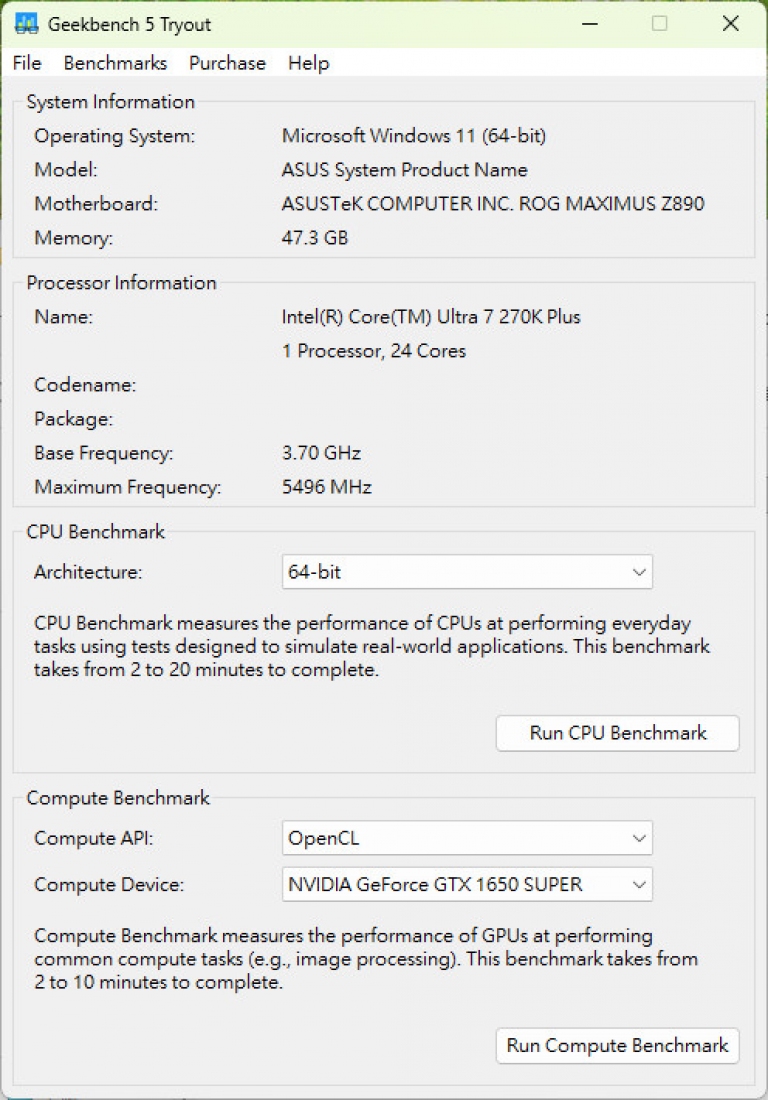Expand the Compute Device GTX 1650 dropdown
The width and height of the screenshot is (768, 1100).
pos(467,884)
